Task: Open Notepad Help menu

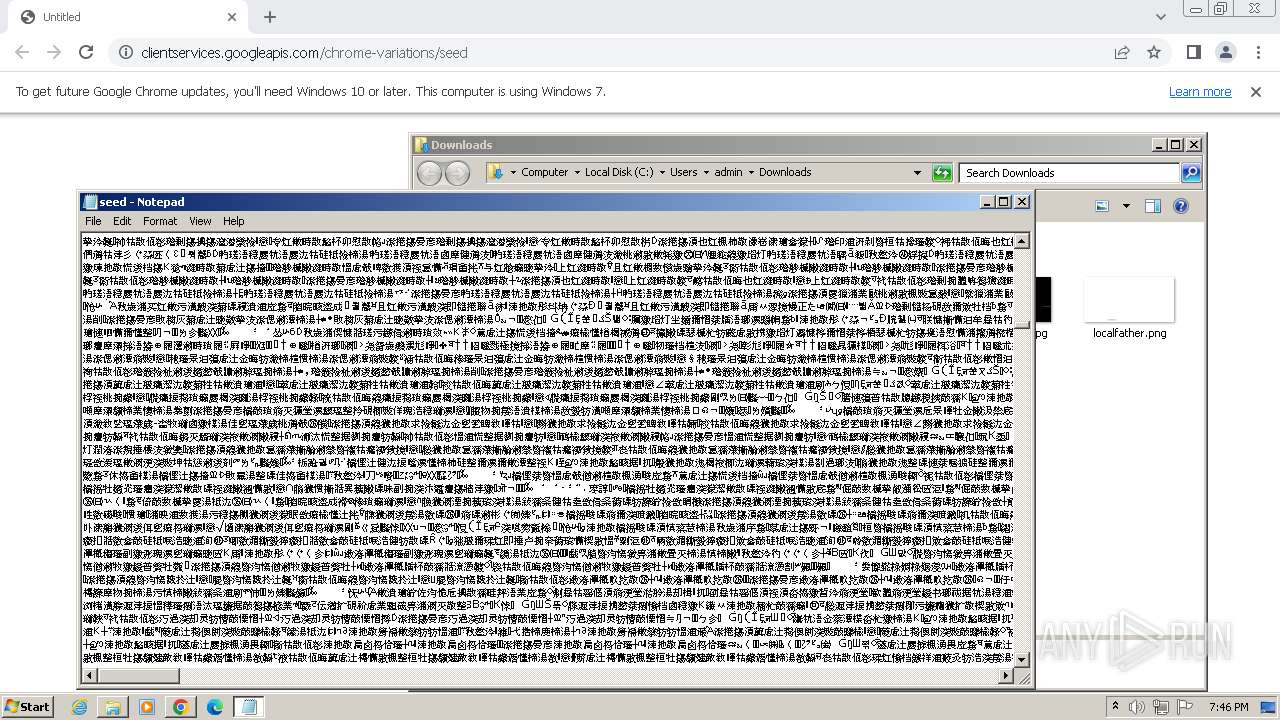Action: tap(233, 221)
